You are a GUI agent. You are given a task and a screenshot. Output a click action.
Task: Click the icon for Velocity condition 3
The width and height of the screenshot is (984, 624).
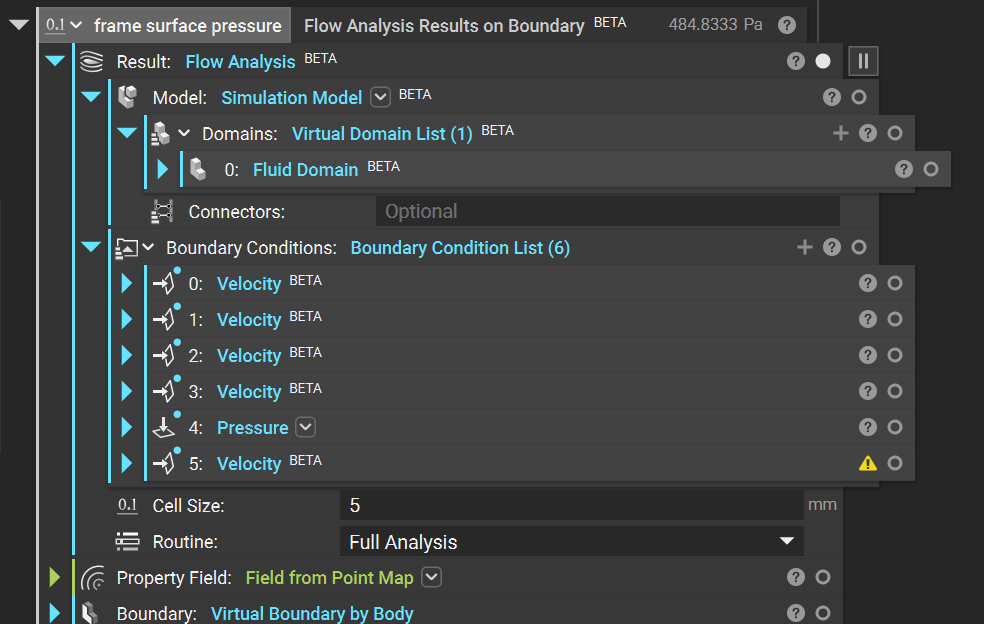click(x=166, y=390)
